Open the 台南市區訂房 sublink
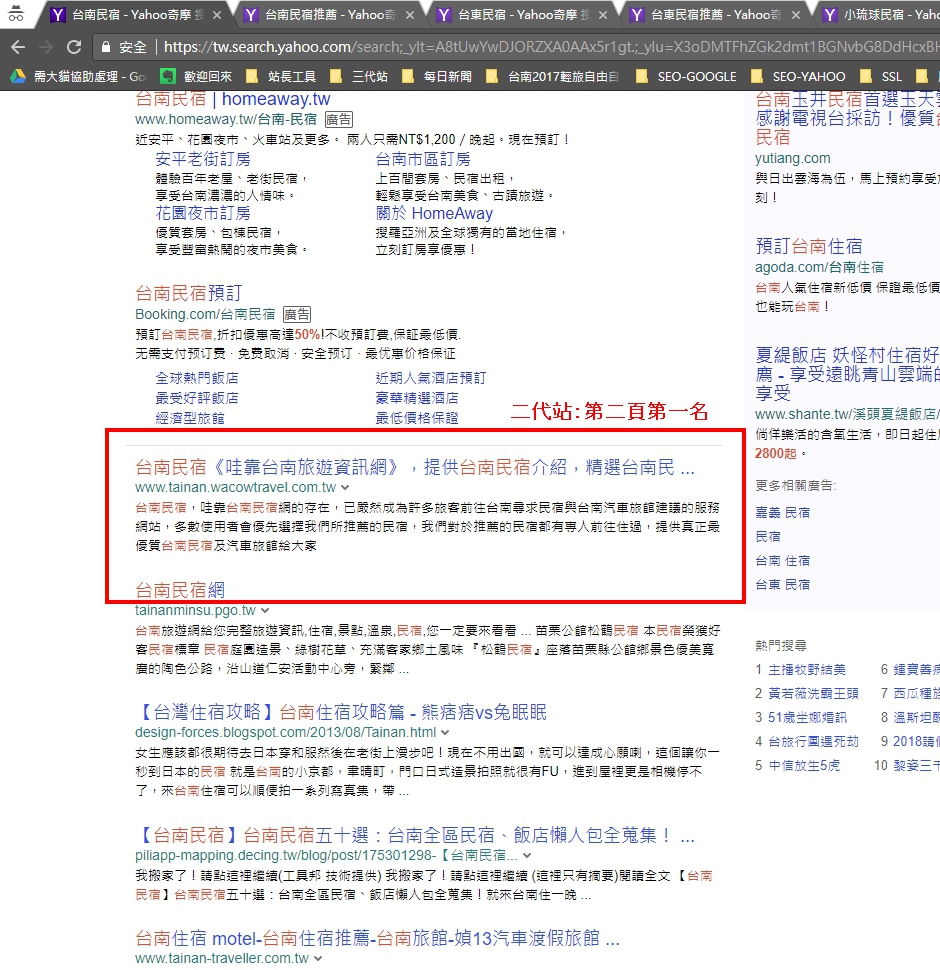This screenshot has width=940, height=970. 423,160
